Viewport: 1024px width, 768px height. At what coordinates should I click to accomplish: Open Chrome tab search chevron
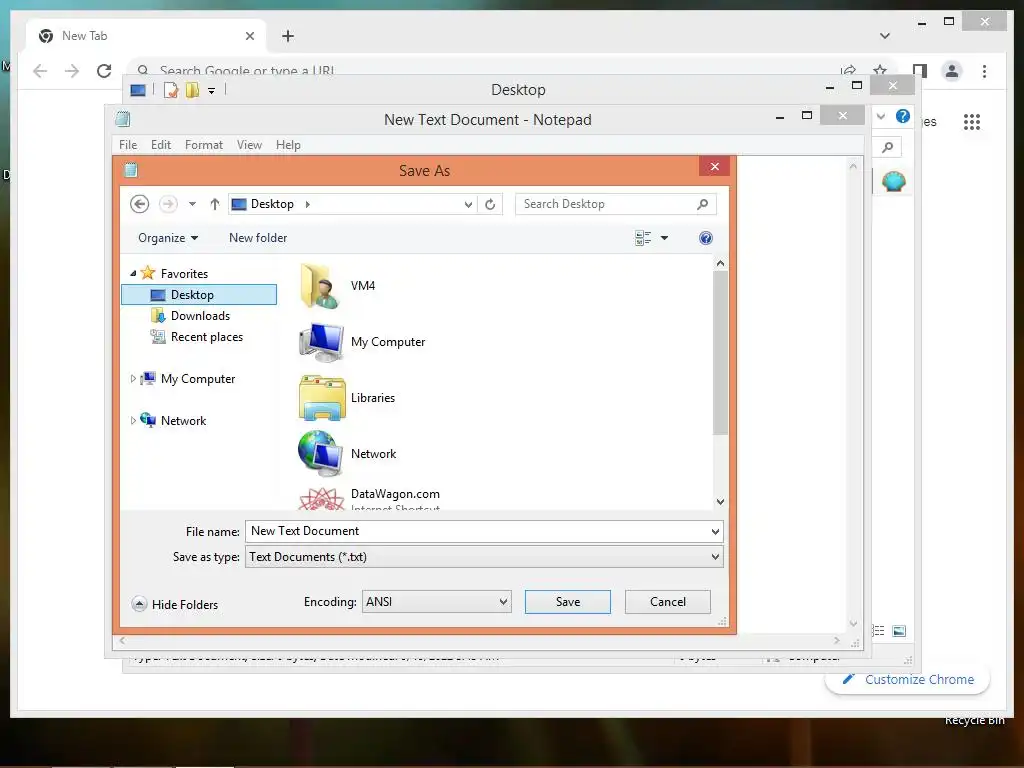click(x=884, y=36)
